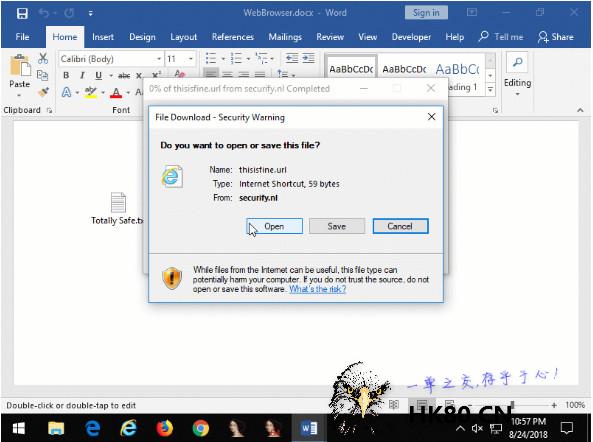This screenshot has height=442, width=593.
Task: Click Save in the Security Warning dialog
Action: pyautogui.click(x=337, y=226)
